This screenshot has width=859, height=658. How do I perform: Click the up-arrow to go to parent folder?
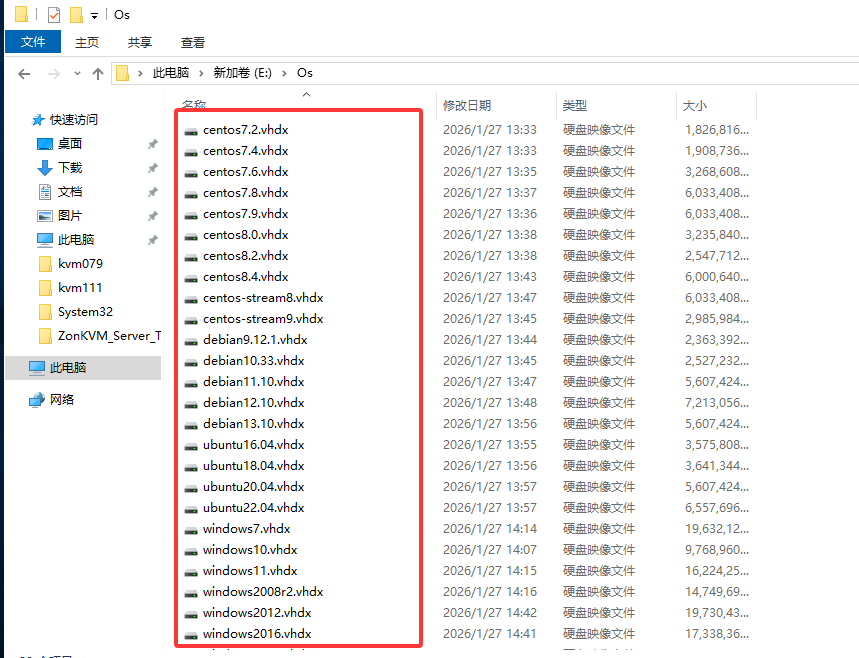pyautogui.click(x=95, y=72)
